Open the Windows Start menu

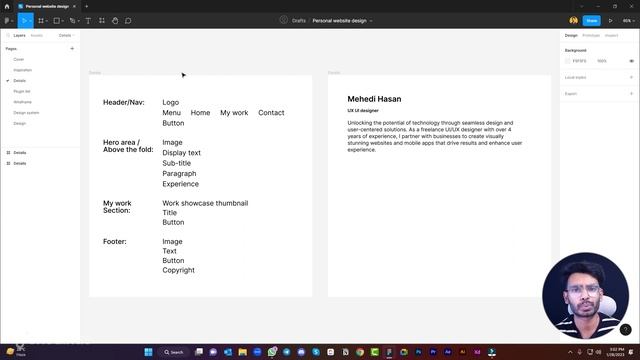click(x=149, y=352)
